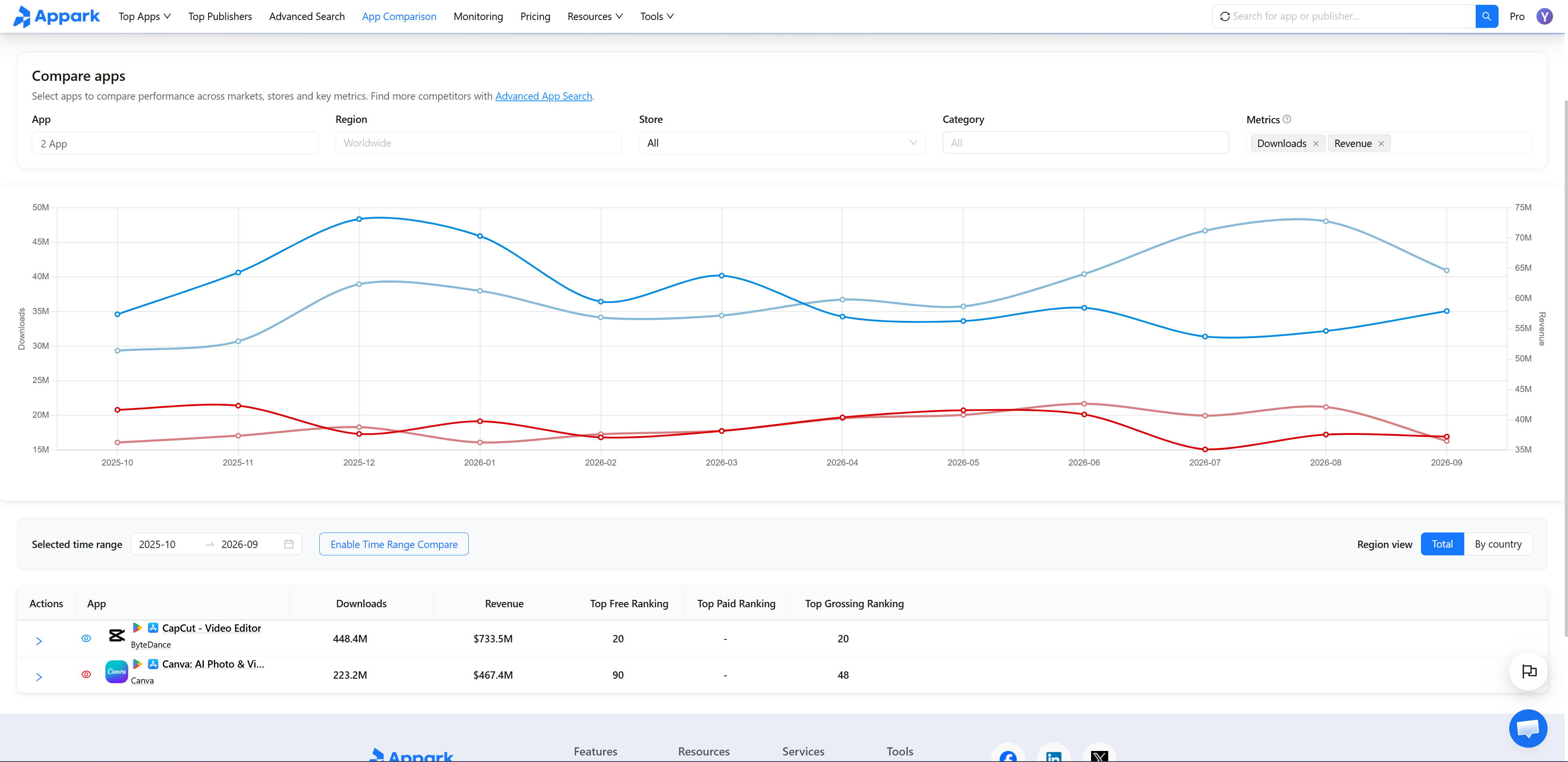Image resolution: width=1568 pixels, height=762 pixels.
Task: Open the user avatar Y menu
Action: (1544, 16)
